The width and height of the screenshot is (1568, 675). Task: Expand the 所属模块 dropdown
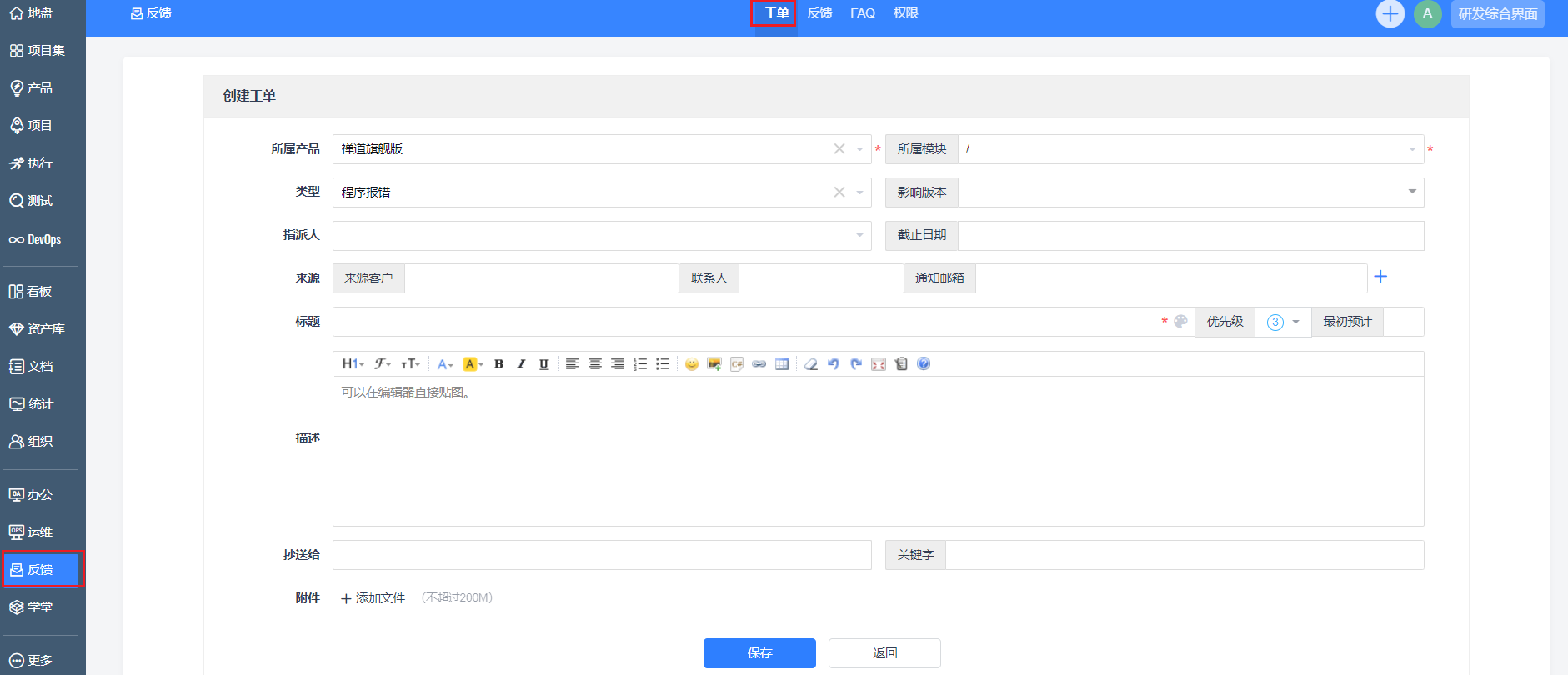tap(1412, 149)
